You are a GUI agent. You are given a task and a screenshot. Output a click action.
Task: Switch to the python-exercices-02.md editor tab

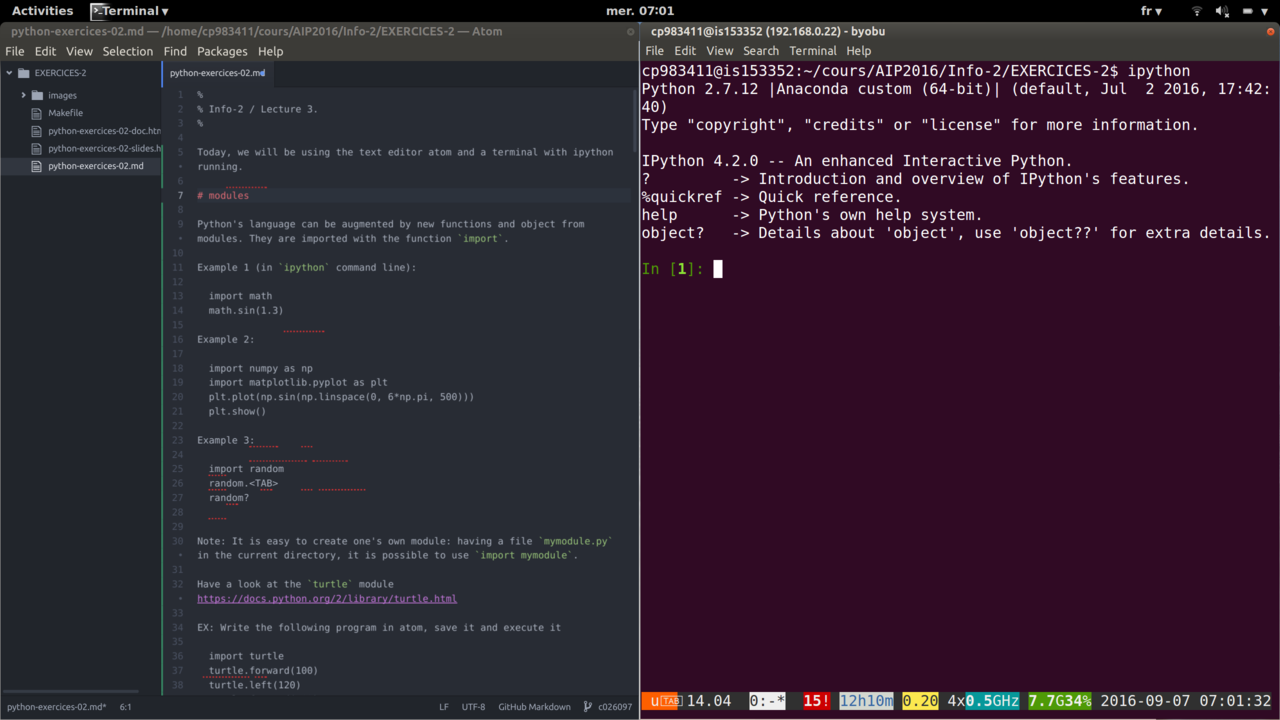215,72
